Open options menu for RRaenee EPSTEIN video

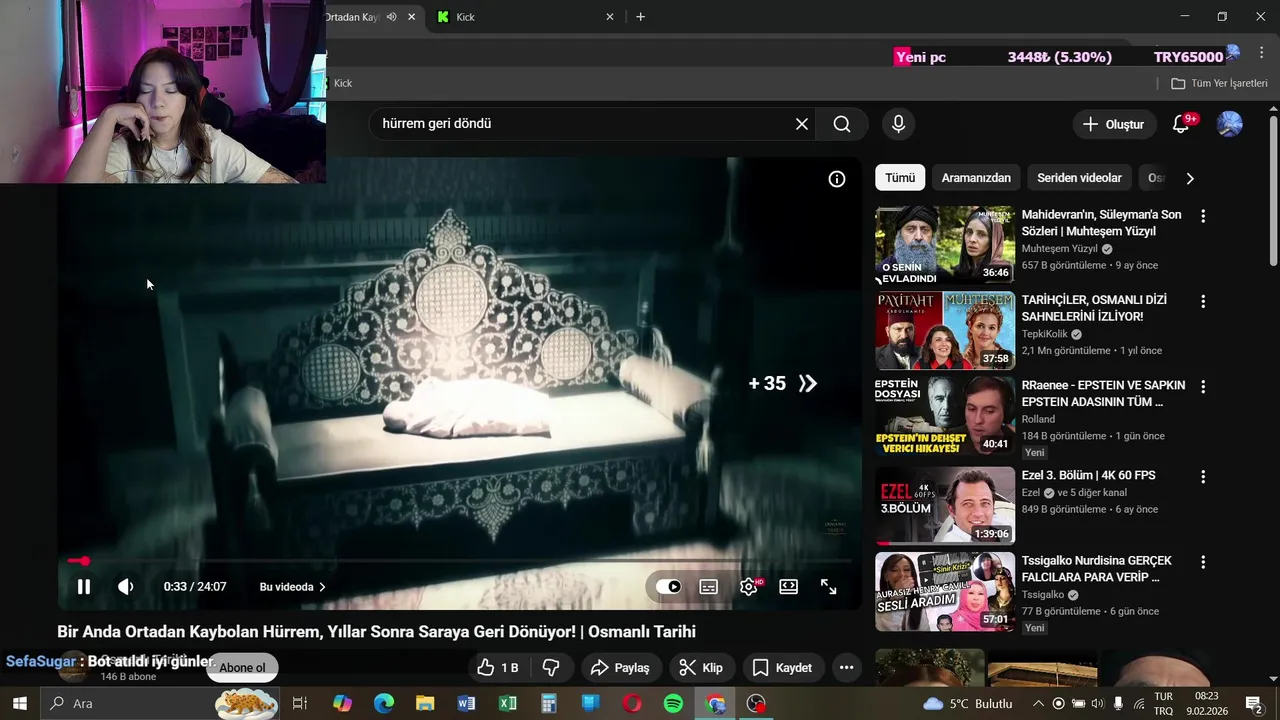pos(1203,386)
